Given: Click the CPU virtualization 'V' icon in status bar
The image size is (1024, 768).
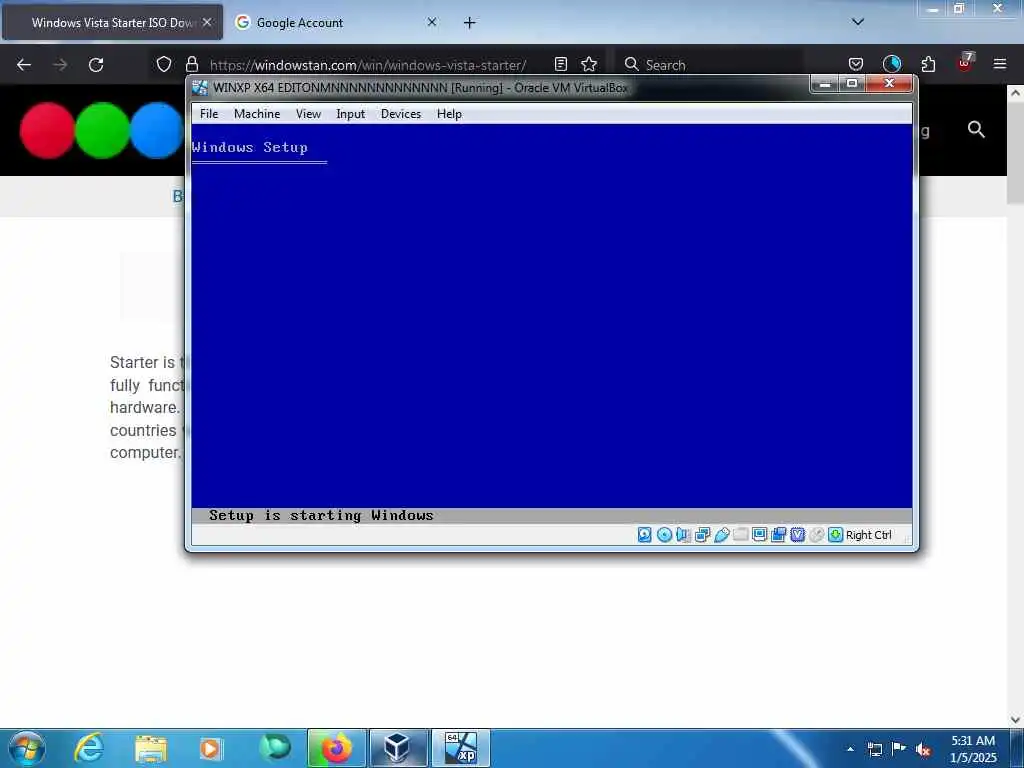Looking at the screenshot, I should click(x=797, y=535).
